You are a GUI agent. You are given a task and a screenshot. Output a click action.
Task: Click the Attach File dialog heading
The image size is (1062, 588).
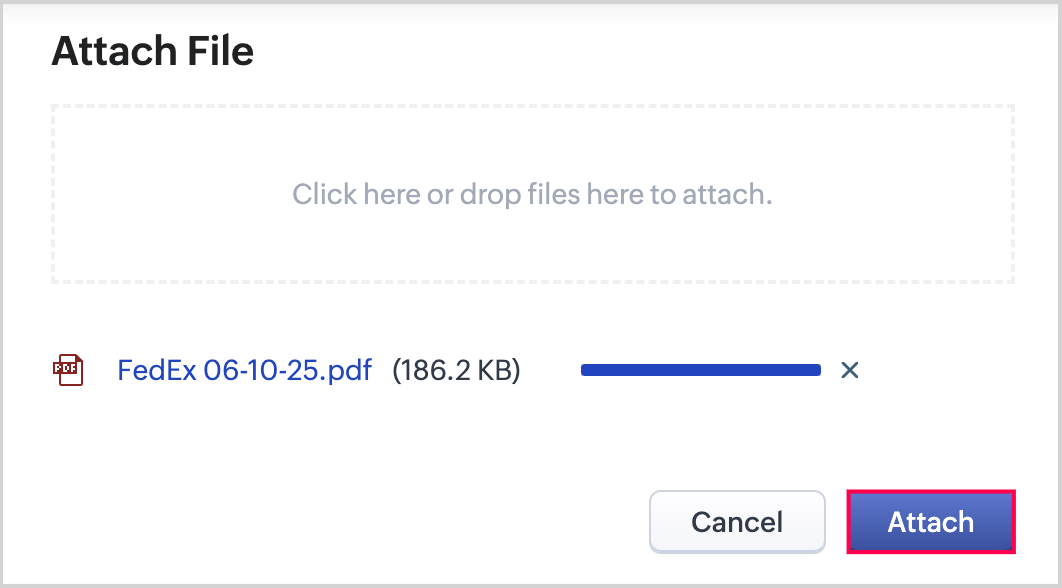(x=153, y=50)
